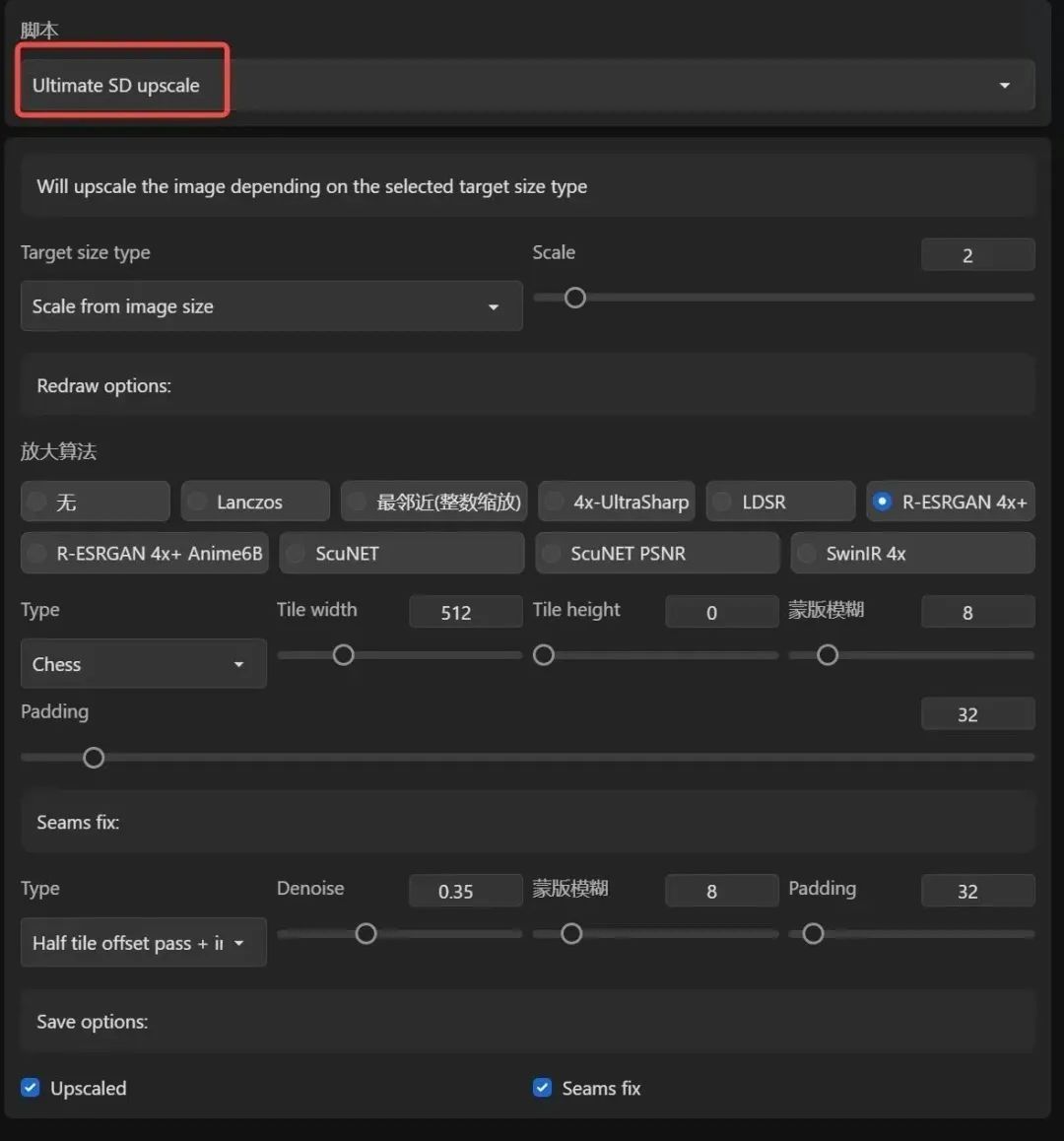Click the Tile height value field
Screen dimensions: 1064x1141
pyautogui.click(x=722, y=612)
